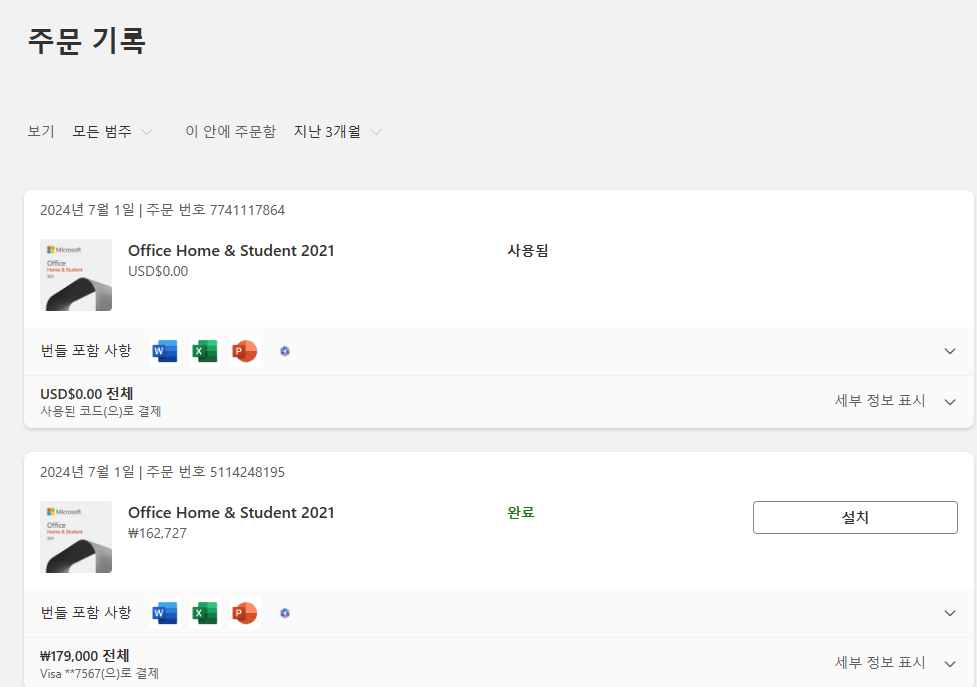Click the ₩162,727 price text
This screenshot has height=687, width=977.
coord(157,534)
